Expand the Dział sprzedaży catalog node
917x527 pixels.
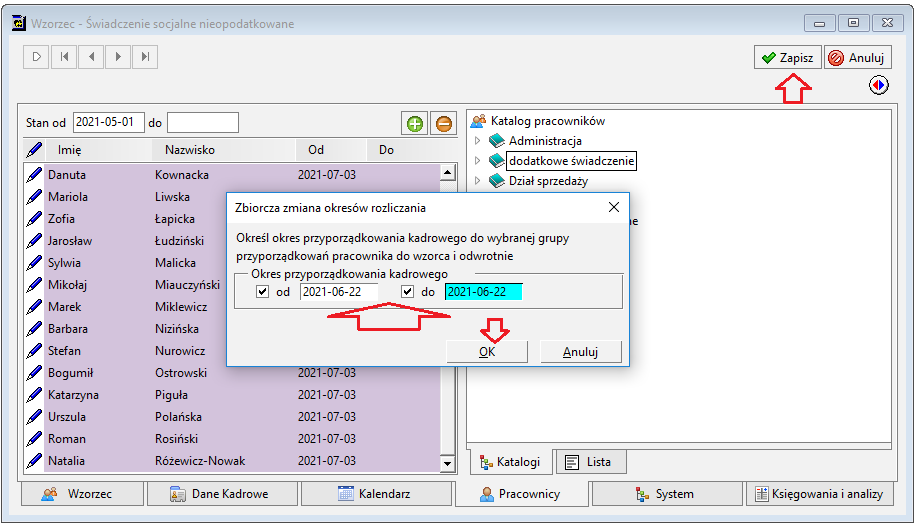click(477, 181)
